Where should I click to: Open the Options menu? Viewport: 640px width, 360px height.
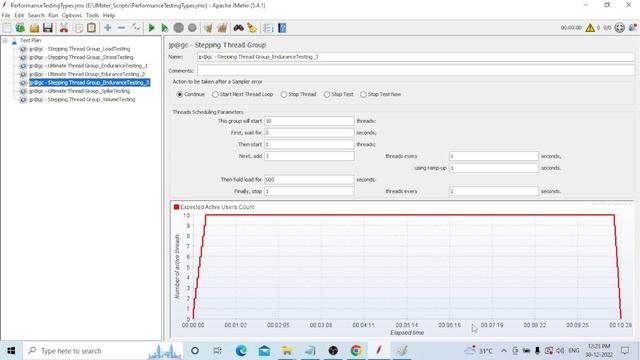tap(72, 16)
